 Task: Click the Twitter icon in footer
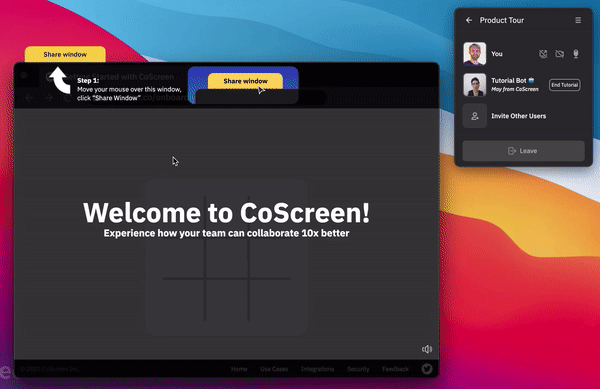pyautogui.click(x=427, y=369)
